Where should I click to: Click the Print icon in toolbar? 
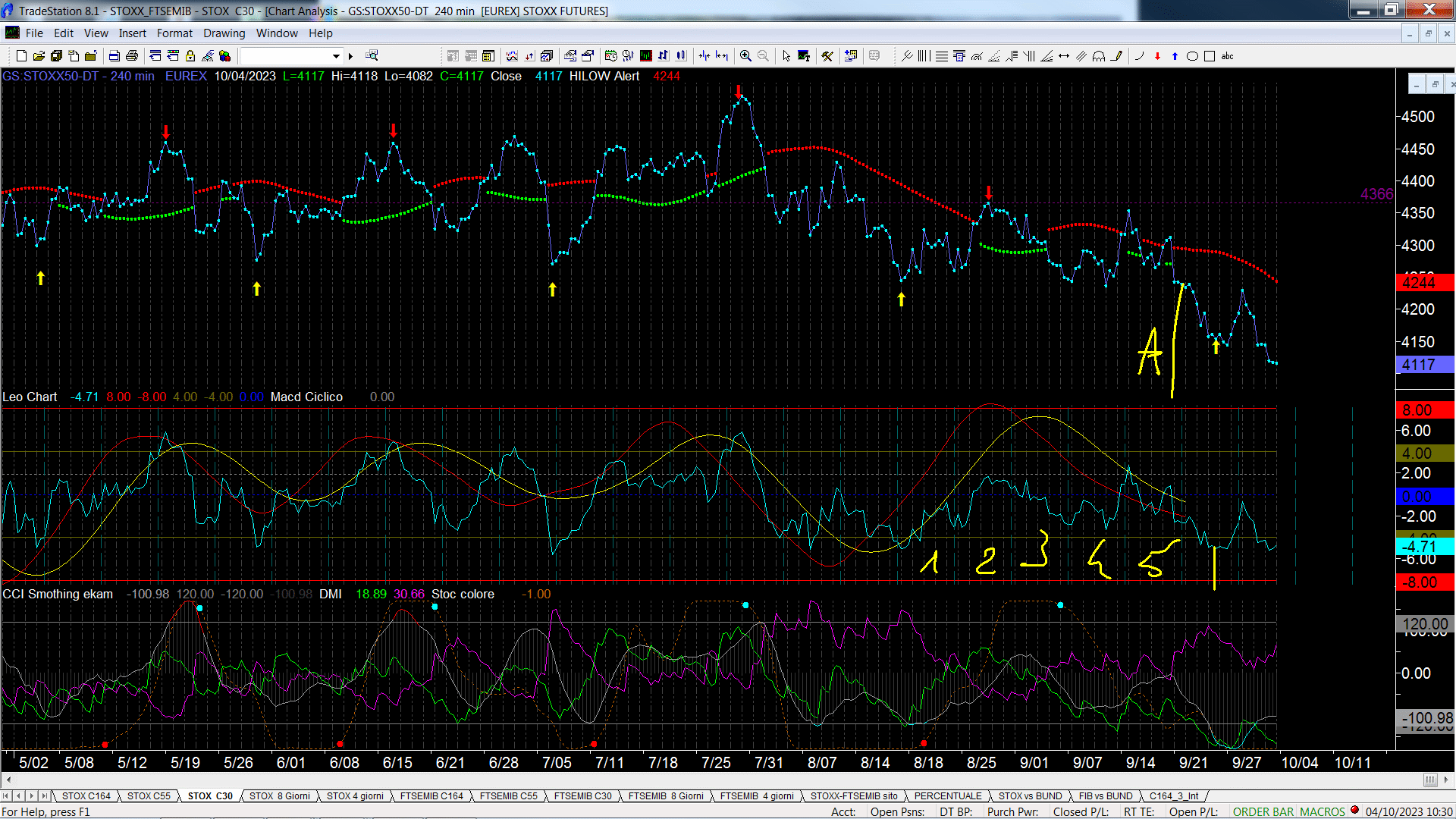pos(132,56)
